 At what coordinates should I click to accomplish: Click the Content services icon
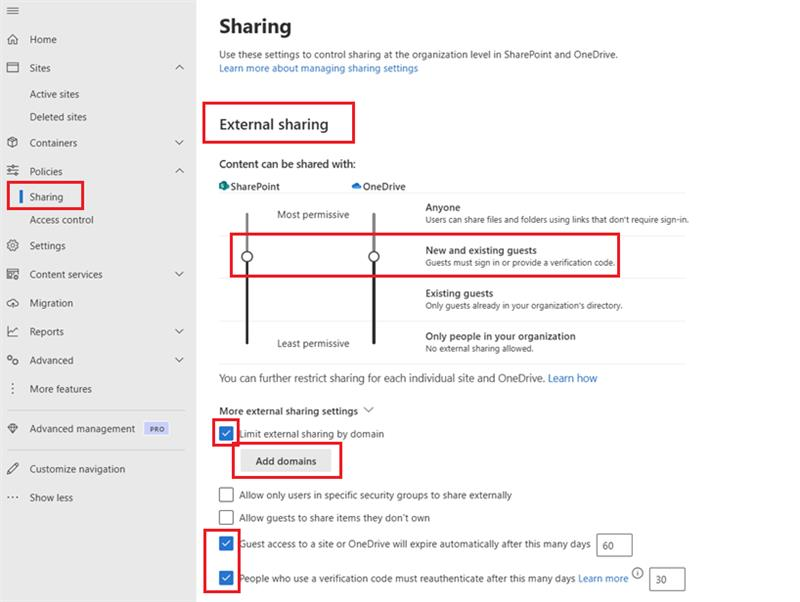pos(13,274)
